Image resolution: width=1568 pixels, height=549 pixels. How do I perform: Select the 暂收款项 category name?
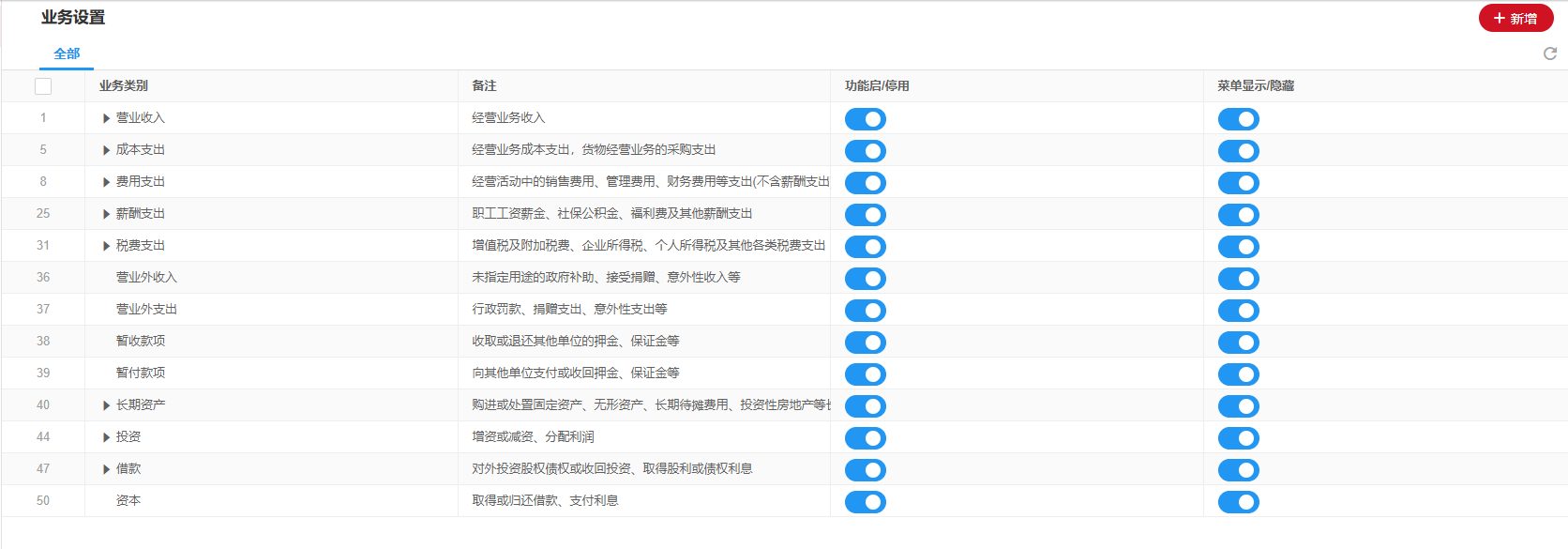(141, 341)
